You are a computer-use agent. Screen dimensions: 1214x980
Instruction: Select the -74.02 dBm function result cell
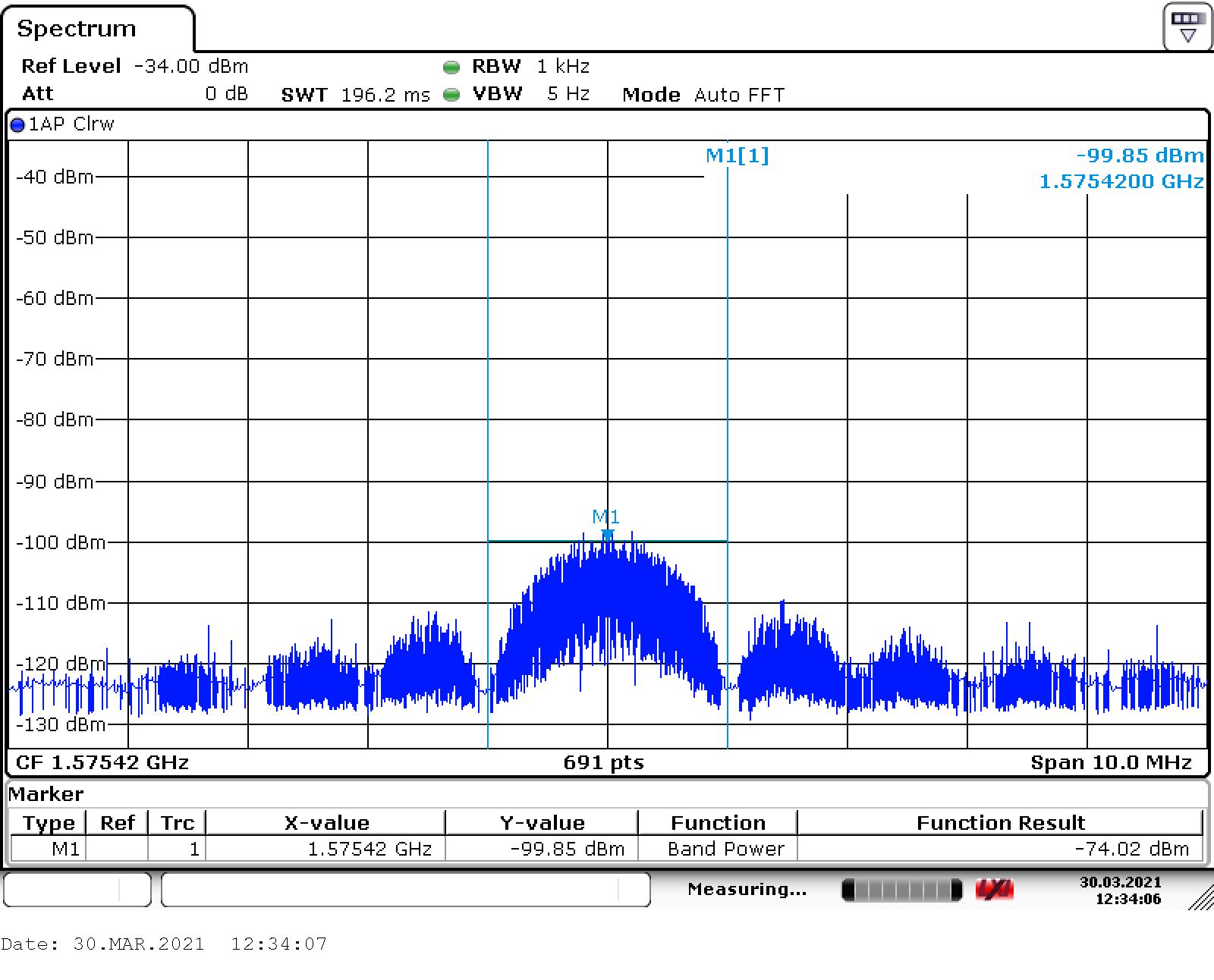1000,849
